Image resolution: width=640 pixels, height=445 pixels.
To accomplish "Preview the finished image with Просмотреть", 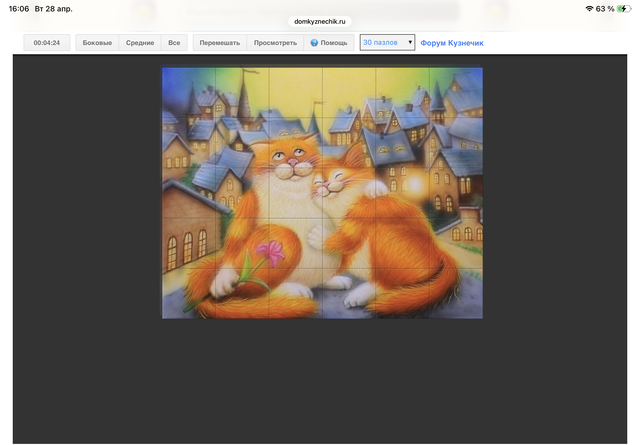I will 275,43.
